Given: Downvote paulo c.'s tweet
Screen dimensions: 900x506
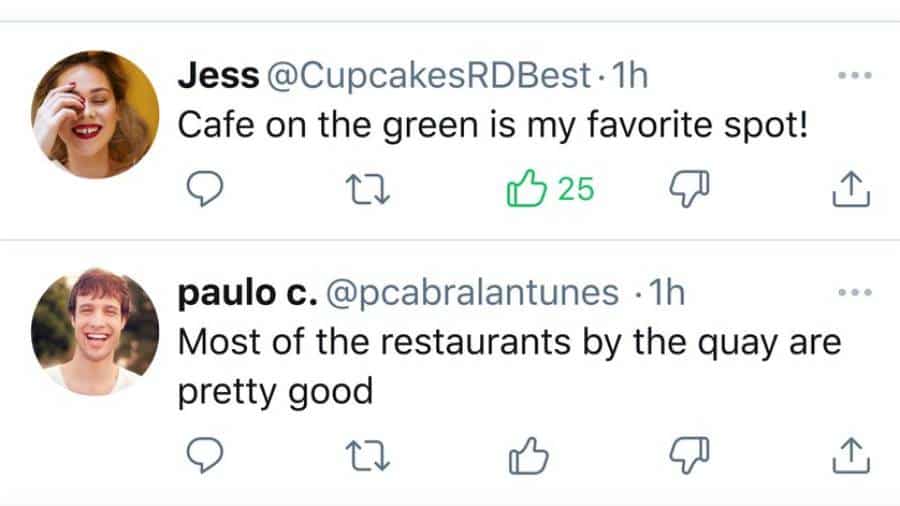Looking at the screenshot, I should click(687, 456).
